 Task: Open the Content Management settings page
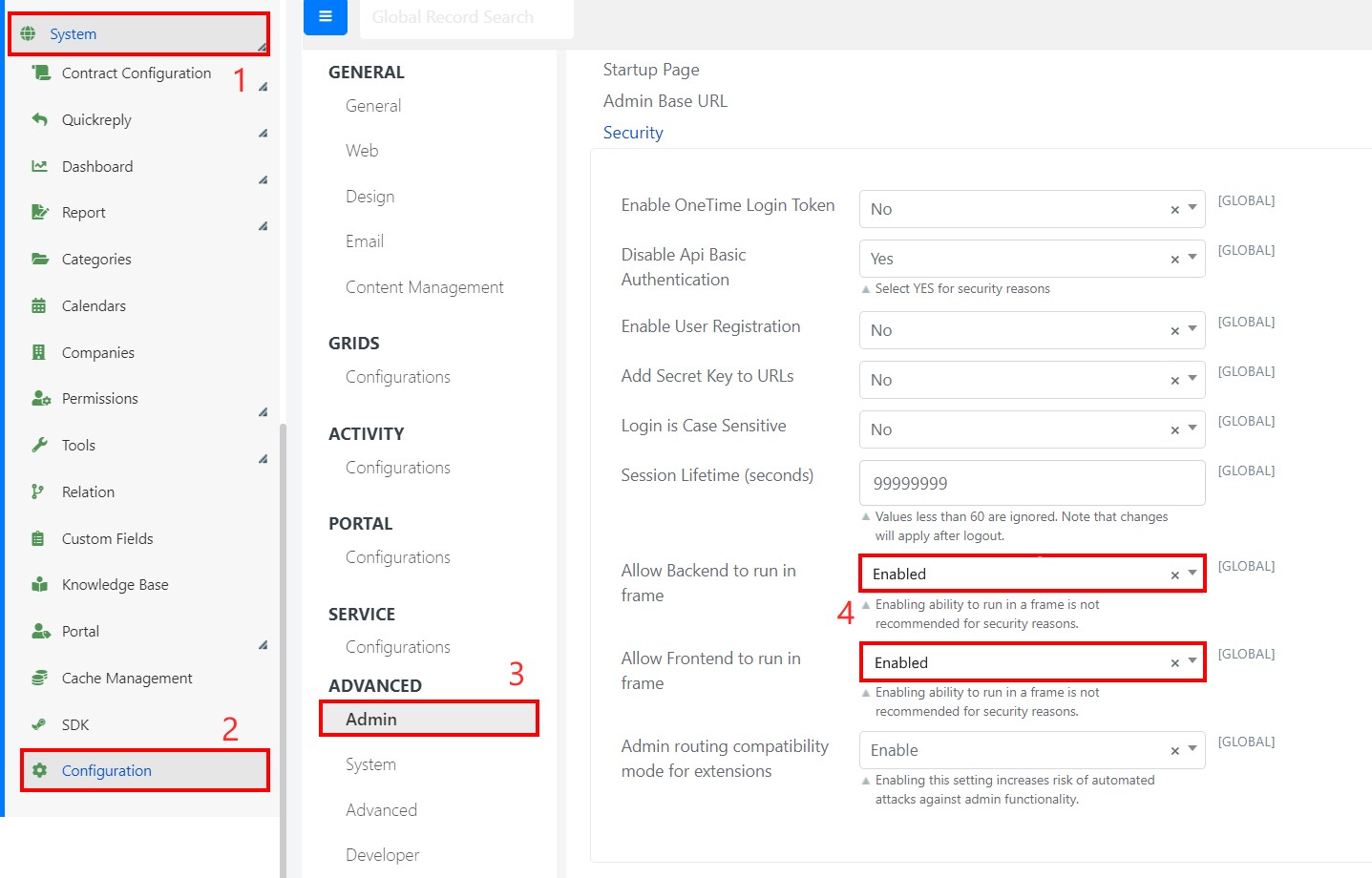(x=425, y=287)
